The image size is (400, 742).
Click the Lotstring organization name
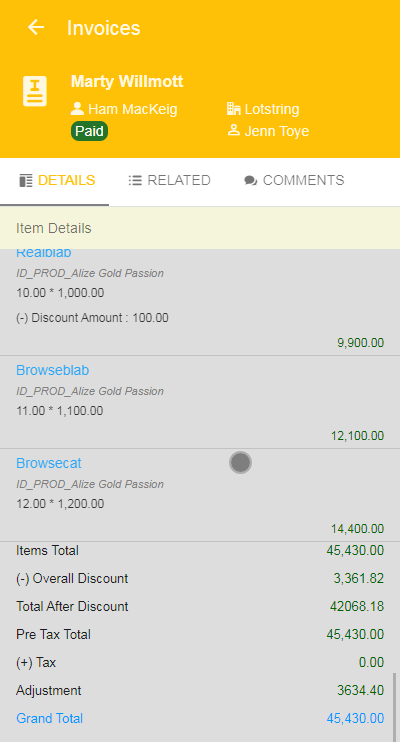272,109
